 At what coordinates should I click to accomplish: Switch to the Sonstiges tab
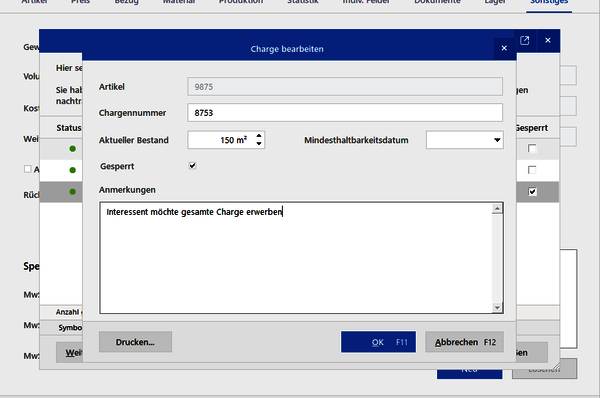coord(549,2)
